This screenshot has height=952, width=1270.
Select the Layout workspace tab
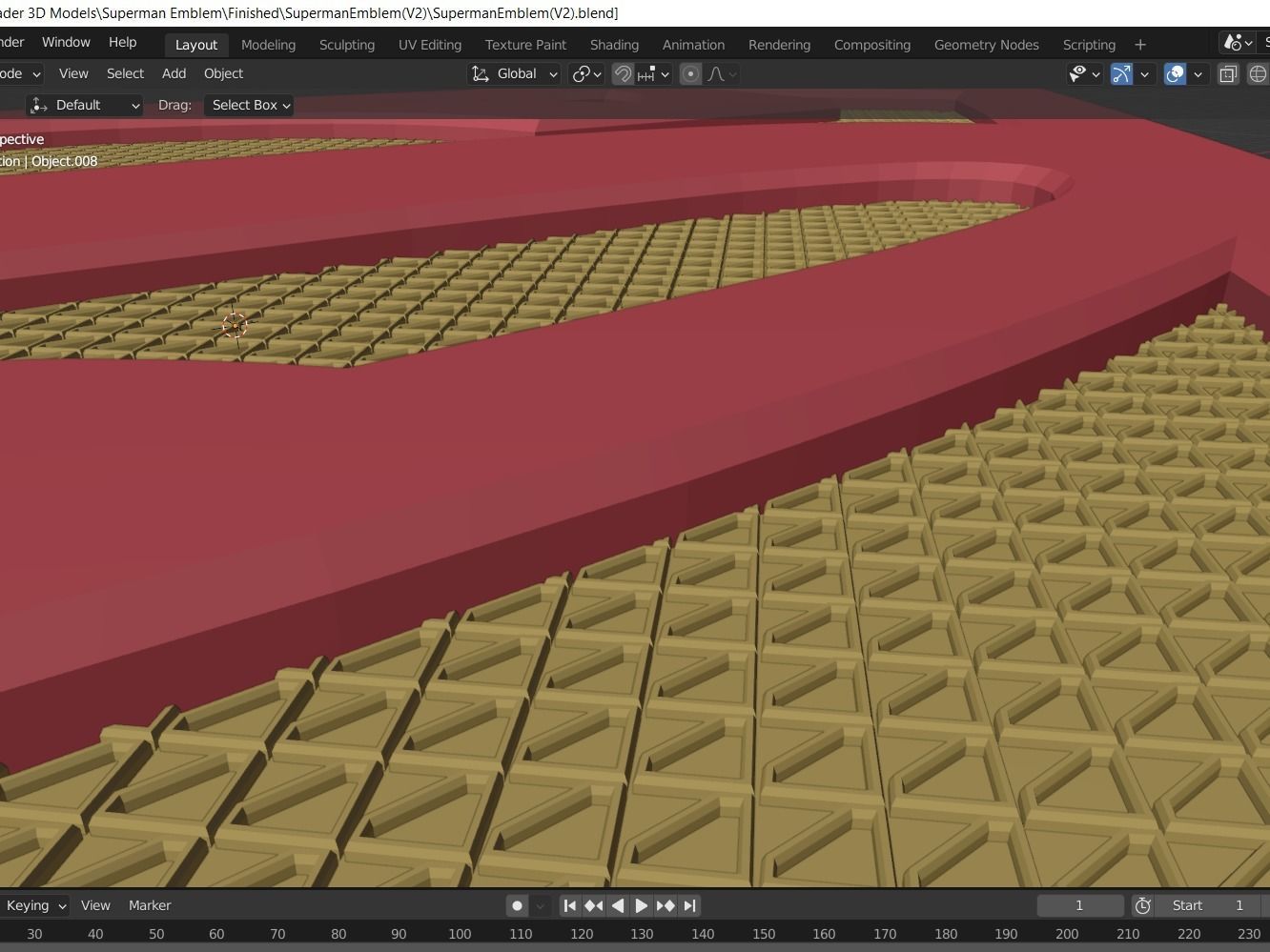196,45
